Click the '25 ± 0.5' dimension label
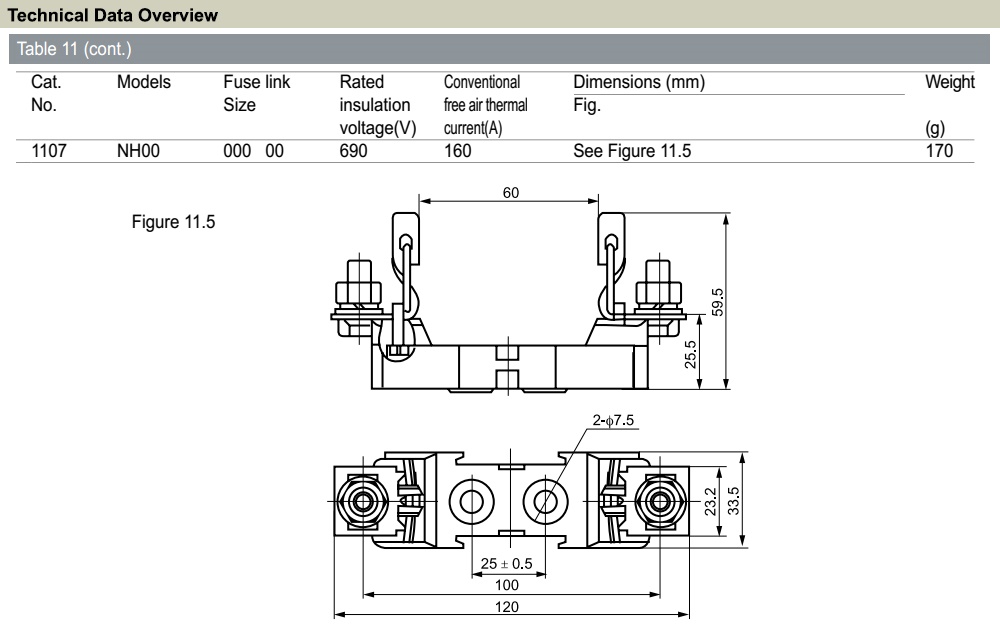The width and height of the screenshot is (1000, 630). point(506,564)
